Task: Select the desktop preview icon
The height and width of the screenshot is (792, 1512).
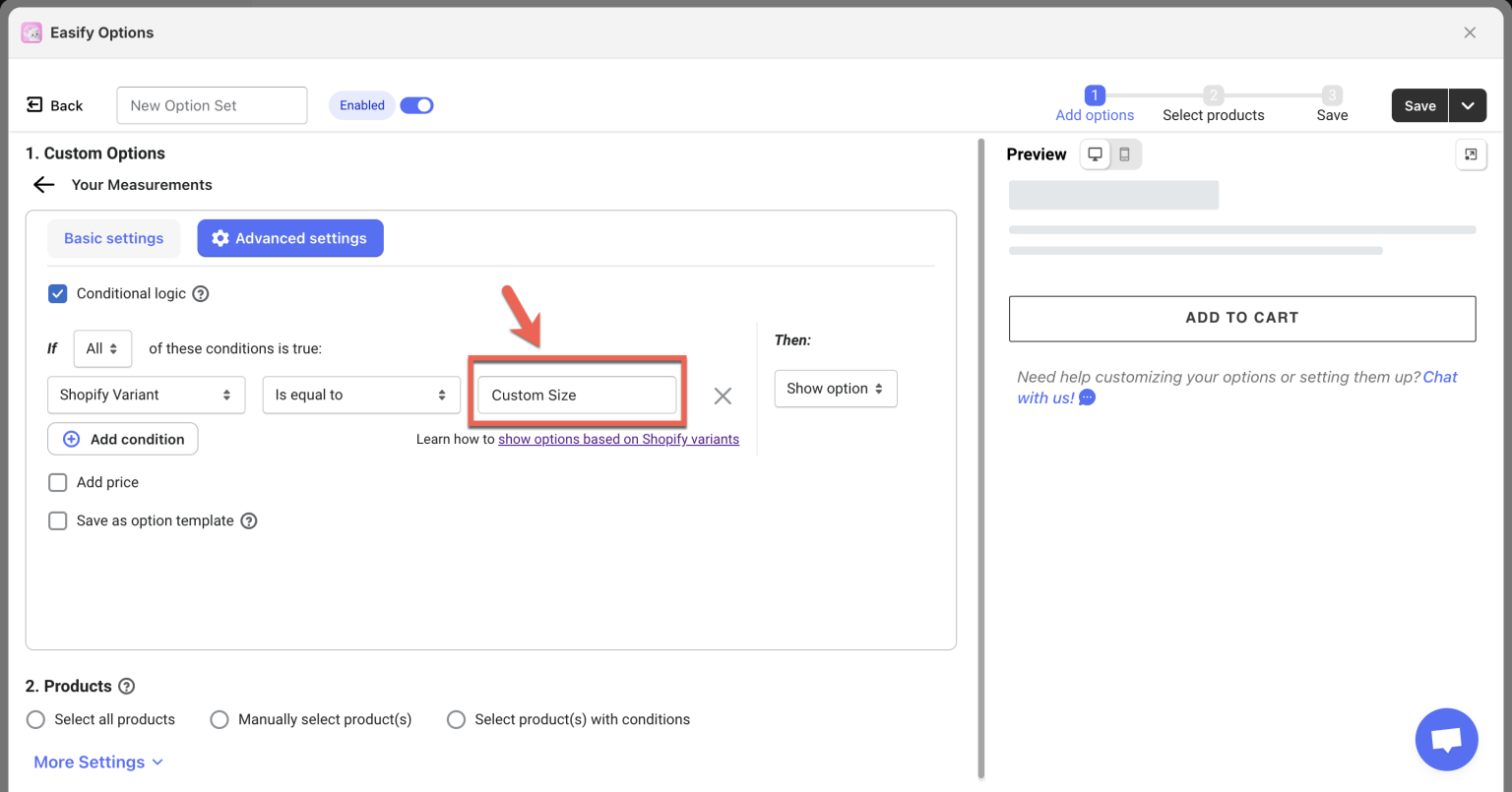Action: [x=1096, y=153]
